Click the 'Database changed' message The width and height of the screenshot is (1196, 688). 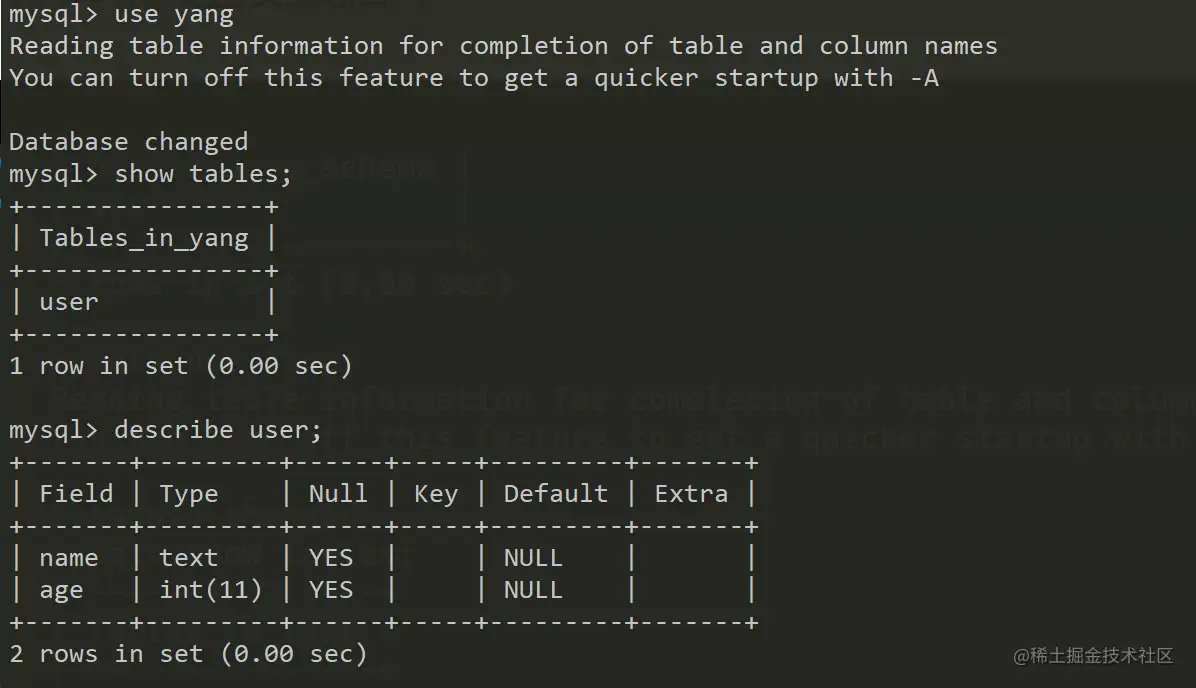pyautogui.click(x=128, y=142)
